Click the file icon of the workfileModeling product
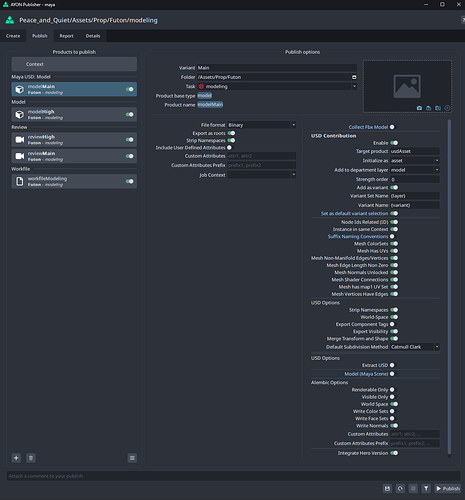 tap(20, 181)
